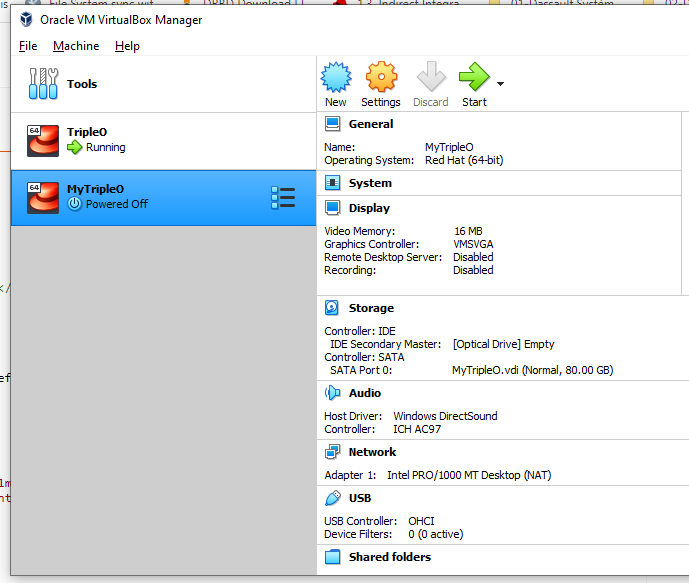
Task: Click the IDE Secondary Master label
Action: tap(386, 344)
